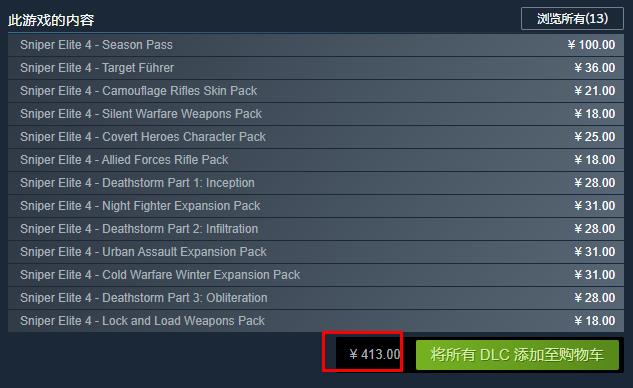Open Deathstorm Part 2: Infiltration DLC

tap(316, 229)
